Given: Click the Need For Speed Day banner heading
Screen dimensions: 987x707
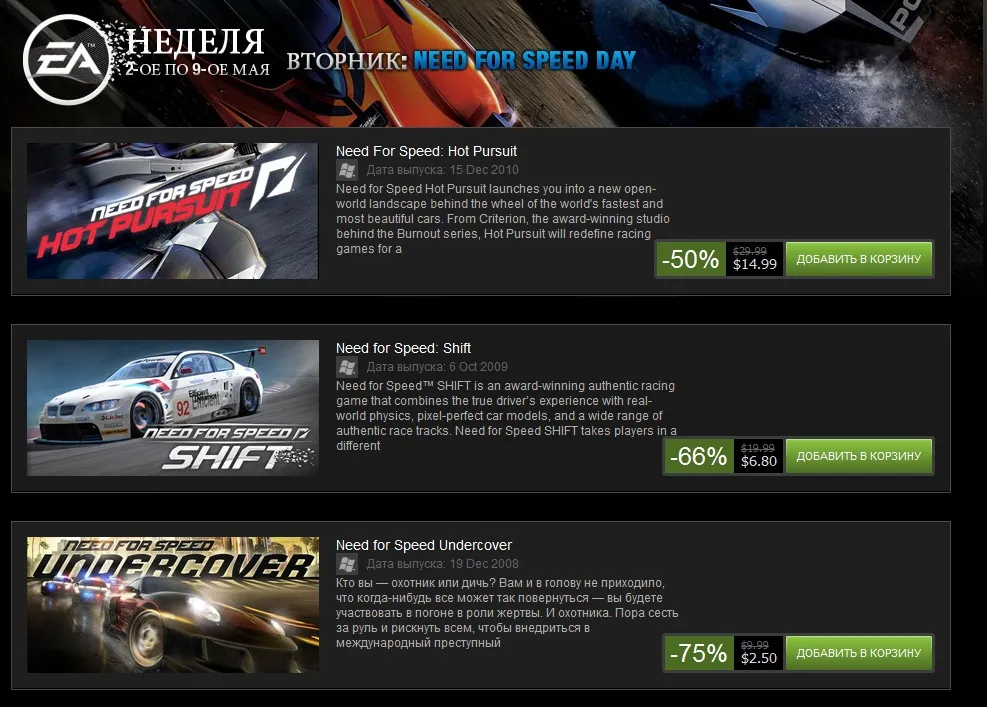Looking at the screenshot, I should point(524,60).
